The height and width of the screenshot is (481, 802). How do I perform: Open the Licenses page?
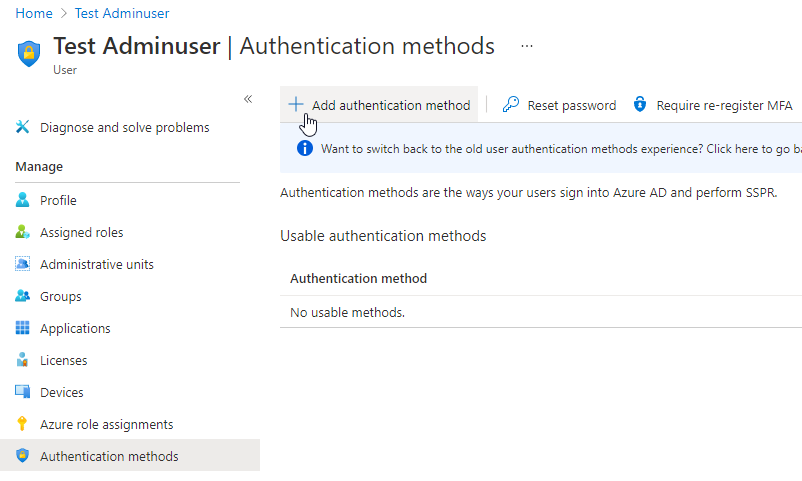tap(64, 360)
